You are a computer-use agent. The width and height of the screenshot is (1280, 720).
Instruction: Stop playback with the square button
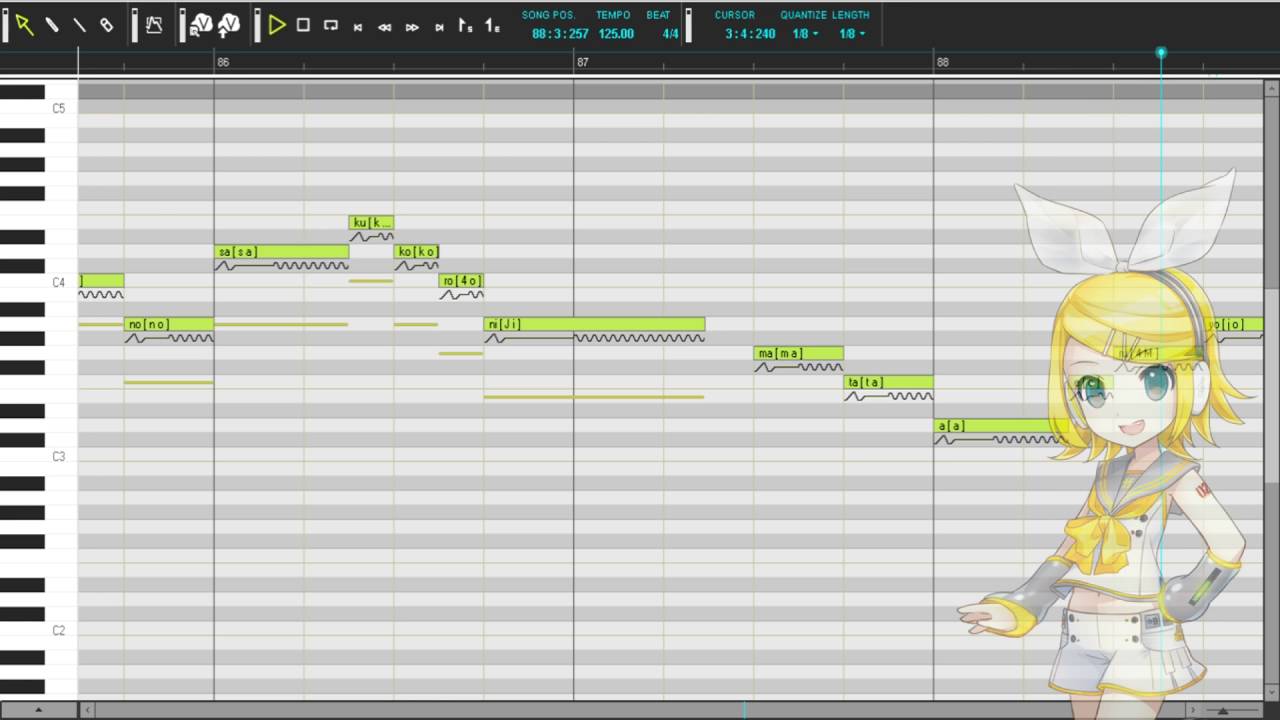[x=303, y=25]
